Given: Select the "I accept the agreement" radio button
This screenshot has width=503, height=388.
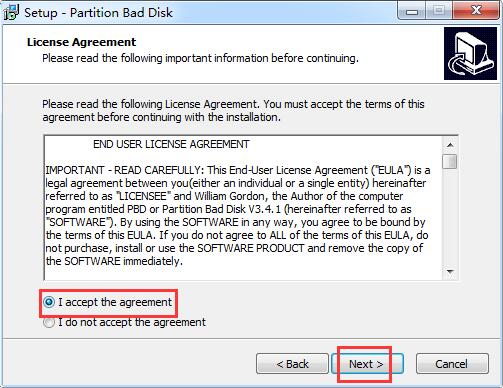Looking at the screenshot, I should tap(49, 303).
